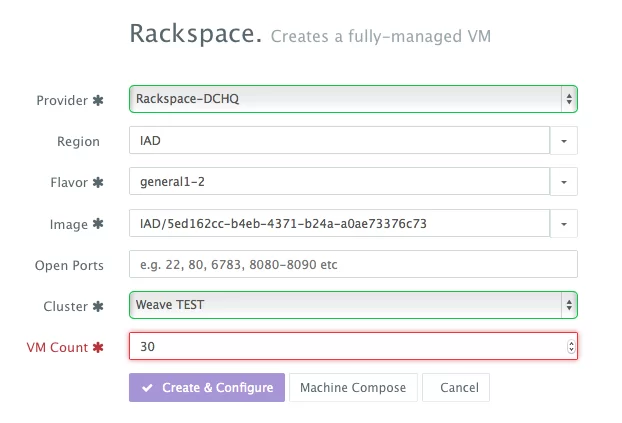Click the required asterisk next to Flavor
Screen dimensions: 622x423
(98, 183)
